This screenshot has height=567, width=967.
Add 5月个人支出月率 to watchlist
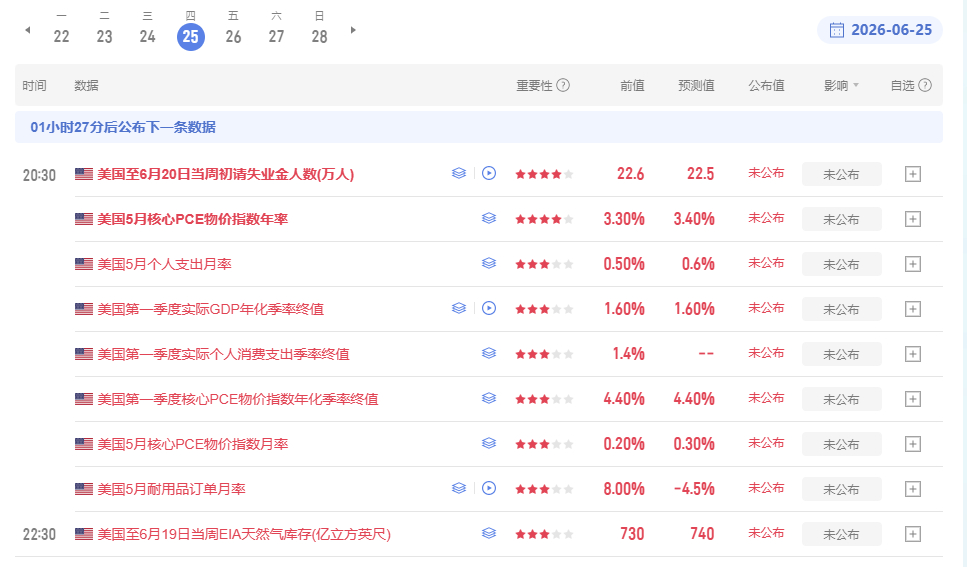913,264
